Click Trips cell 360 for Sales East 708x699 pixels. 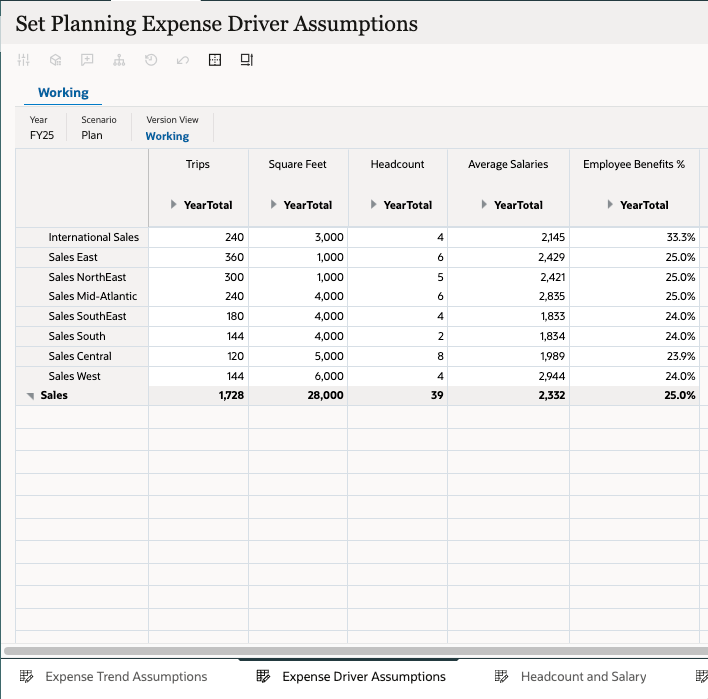[x=198, y=257]
